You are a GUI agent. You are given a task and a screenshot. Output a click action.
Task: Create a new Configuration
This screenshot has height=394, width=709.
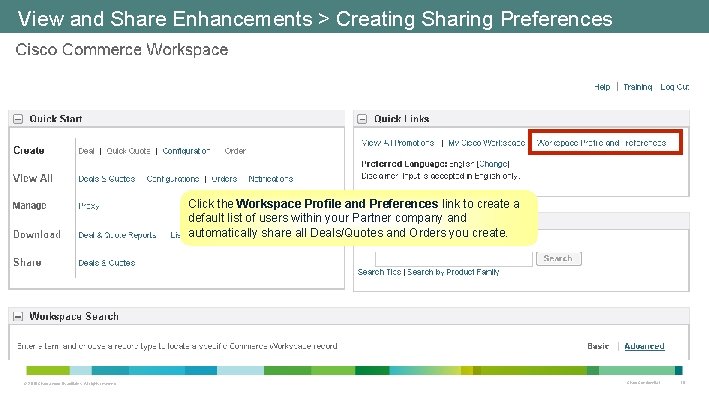(186, 151)
